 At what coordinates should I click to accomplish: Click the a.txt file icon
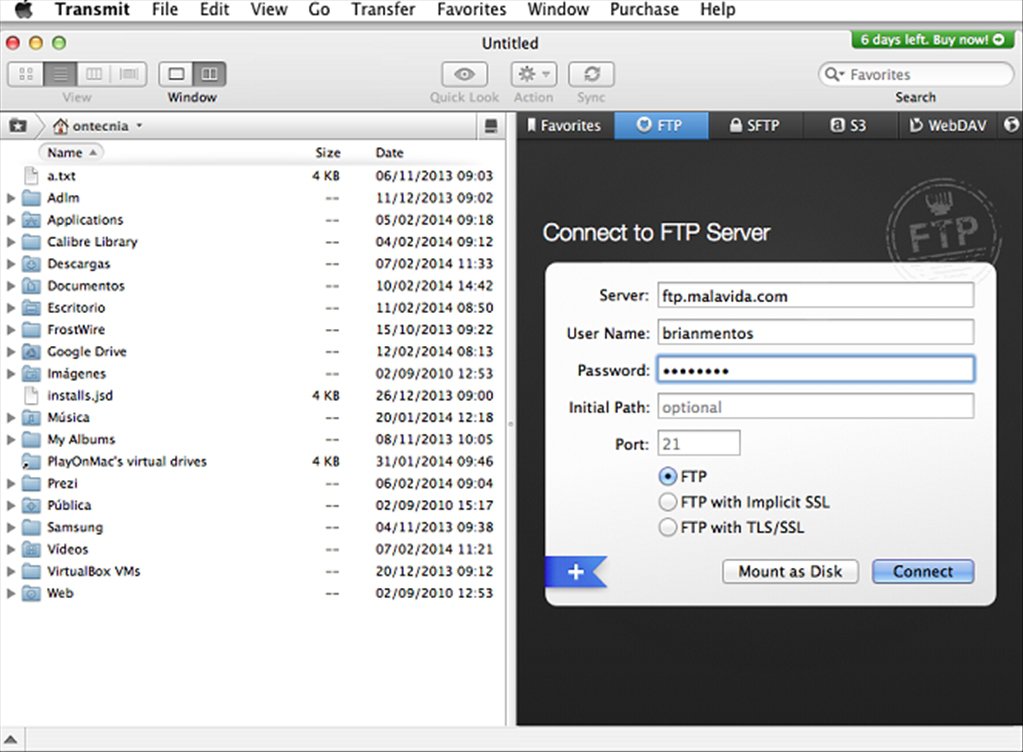pyautogui.click(x=31, y=175)
